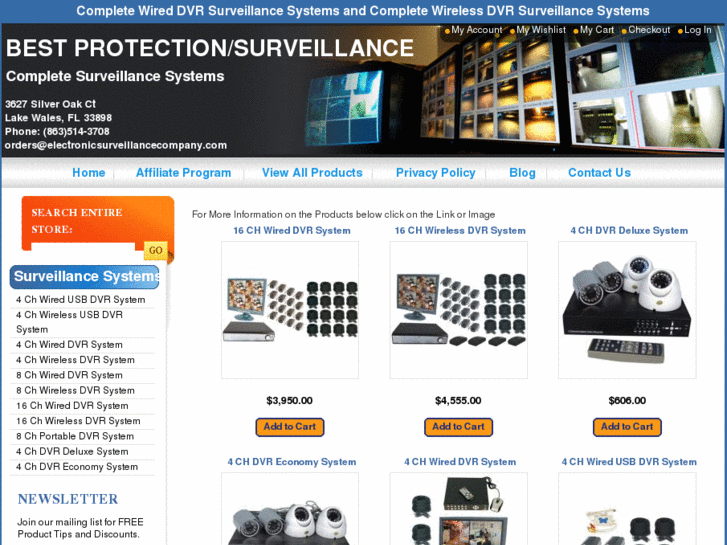Click the 16 CH Wired DVR System thumbnail
Screen dimensions: 727x545
(290, 310)
